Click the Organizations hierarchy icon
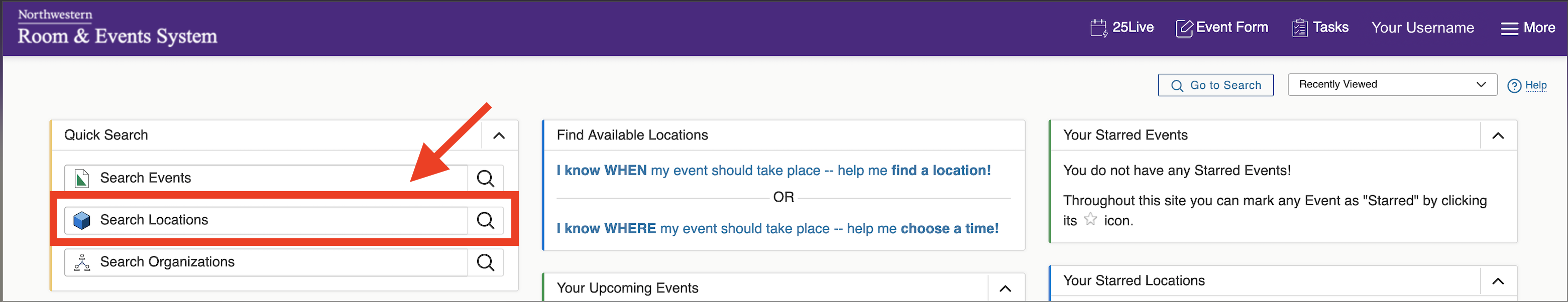Viewport: 1568px width, 302px height. coord(81,262)
